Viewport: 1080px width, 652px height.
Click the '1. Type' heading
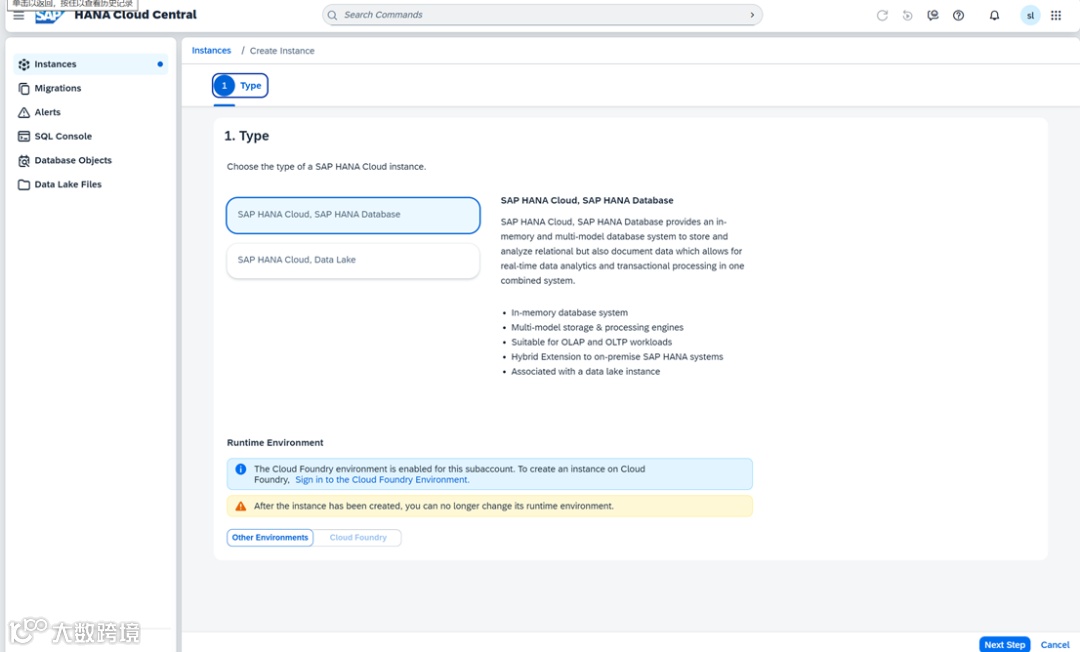click(x=247, y=136)
